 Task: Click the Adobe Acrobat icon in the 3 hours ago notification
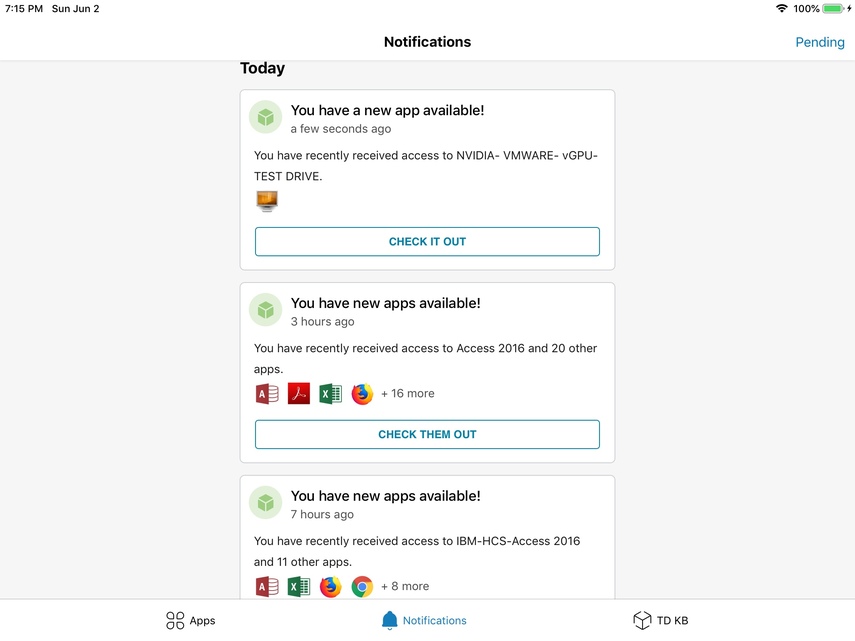pyautogui.click(x=299, y=394)
